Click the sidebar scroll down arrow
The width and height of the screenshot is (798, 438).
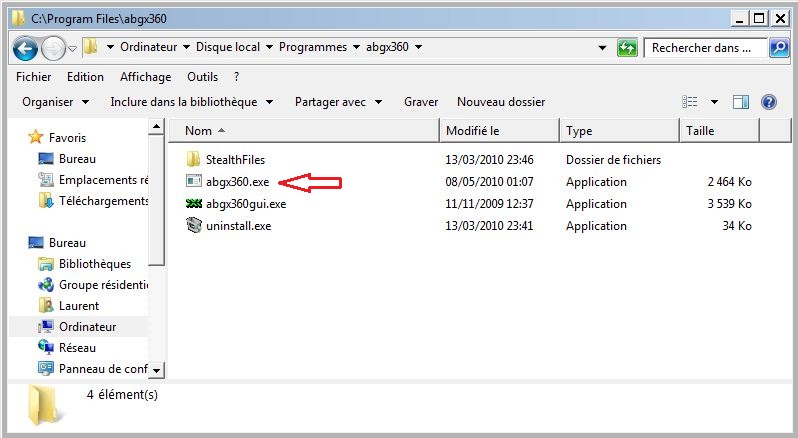pos(157,370)
